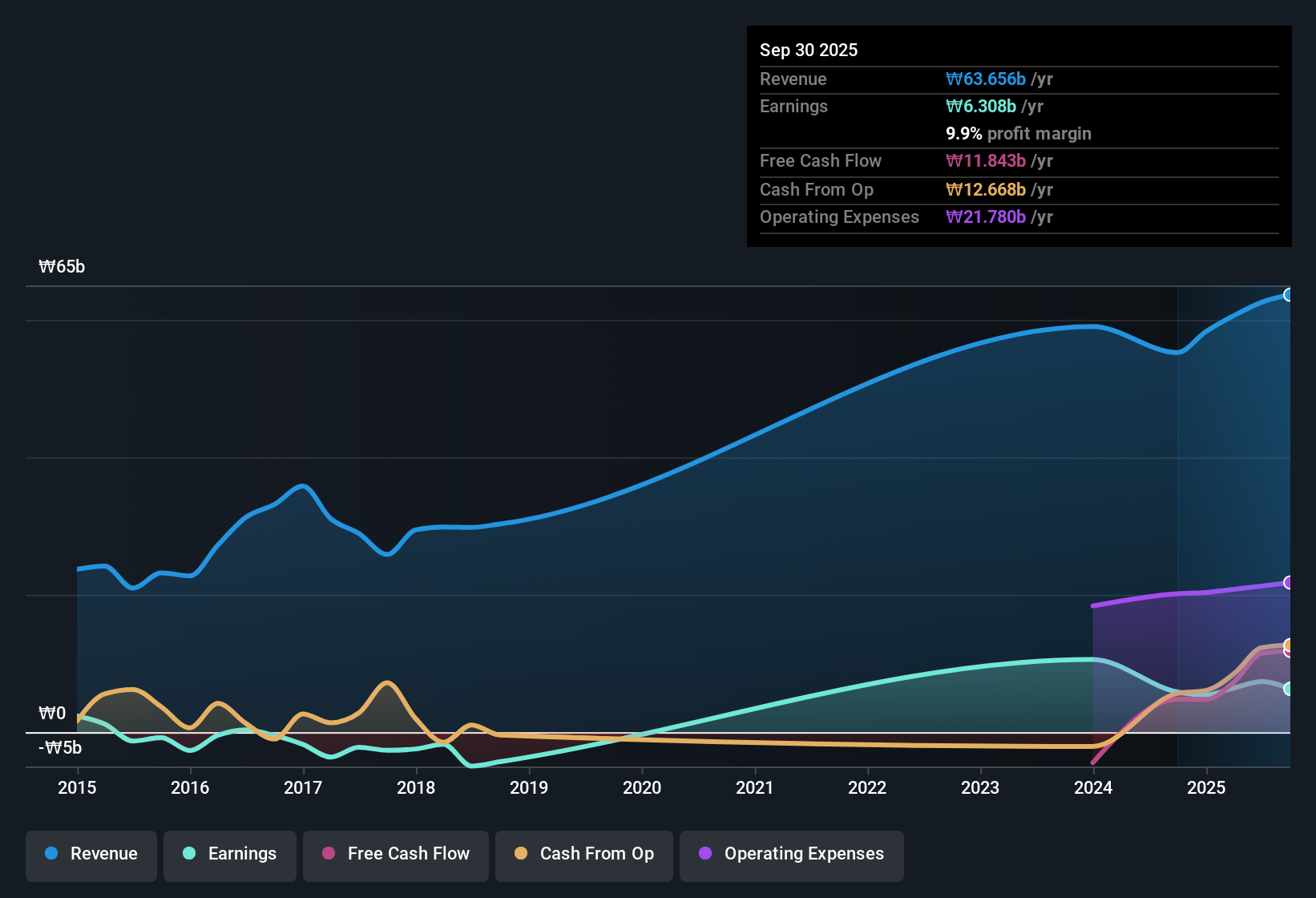Hide the Earnings line via its legend
This screenshot has width=1316, height=898.
[230, 855]
